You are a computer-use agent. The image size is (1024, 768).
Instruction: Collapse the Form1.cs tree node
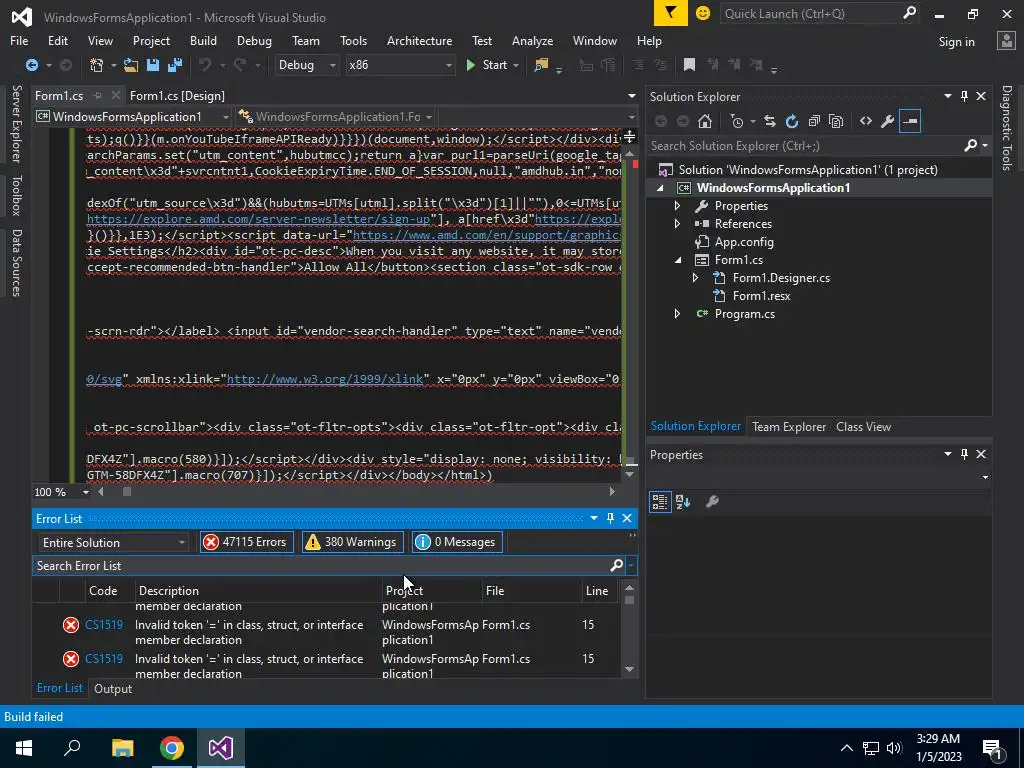pyautogui.click(x=677, y=260)
